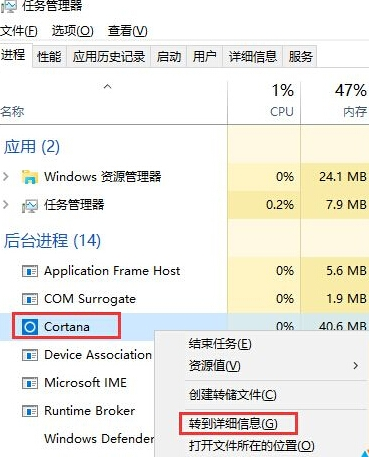
Task: Open the 资源值(V) submenu arrow
Action: pyautogui.click(x=356, y=366)
